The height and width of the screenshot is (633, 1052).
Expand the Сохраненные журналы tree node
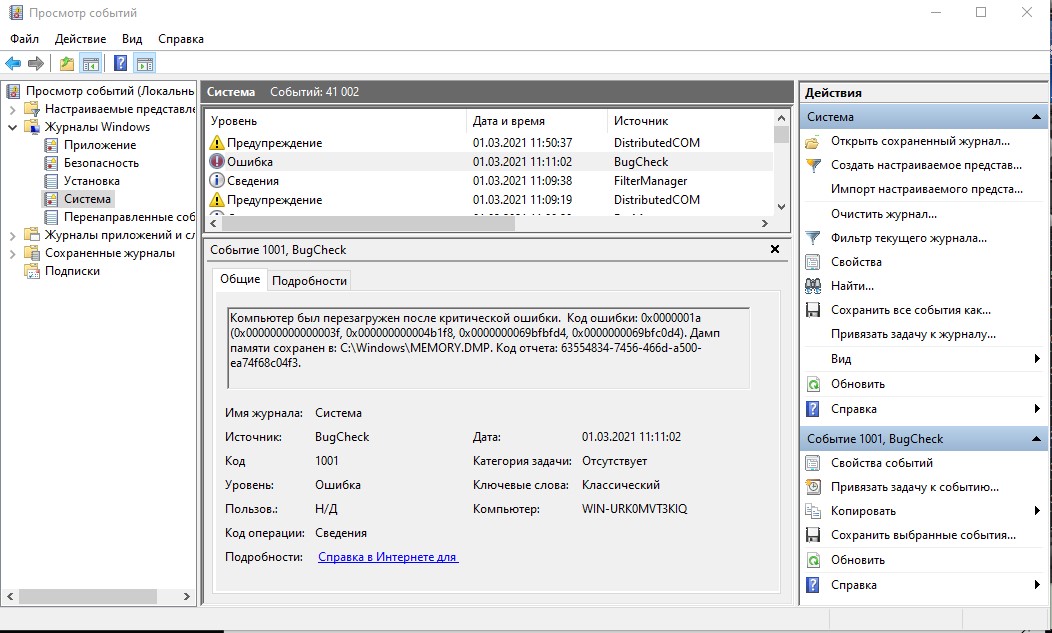(x=12, y=253)
